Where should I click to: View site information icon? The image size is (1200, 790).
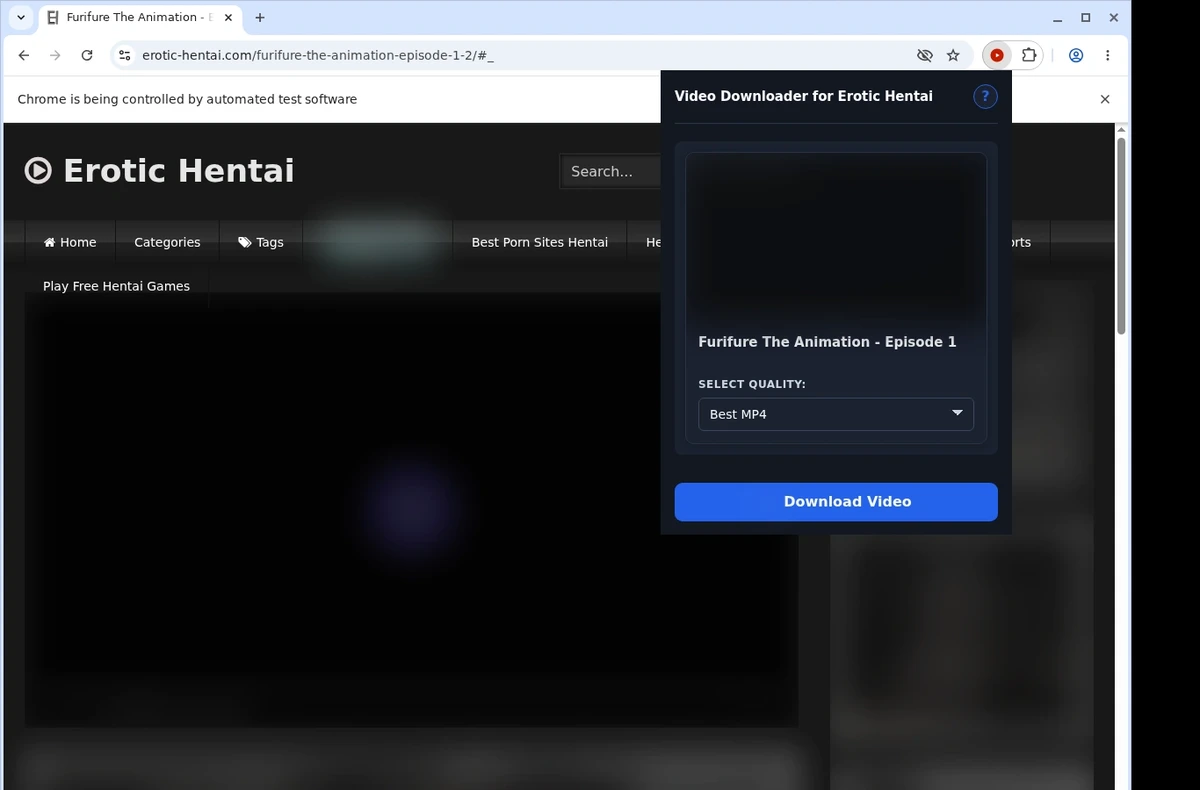point(124,56)
